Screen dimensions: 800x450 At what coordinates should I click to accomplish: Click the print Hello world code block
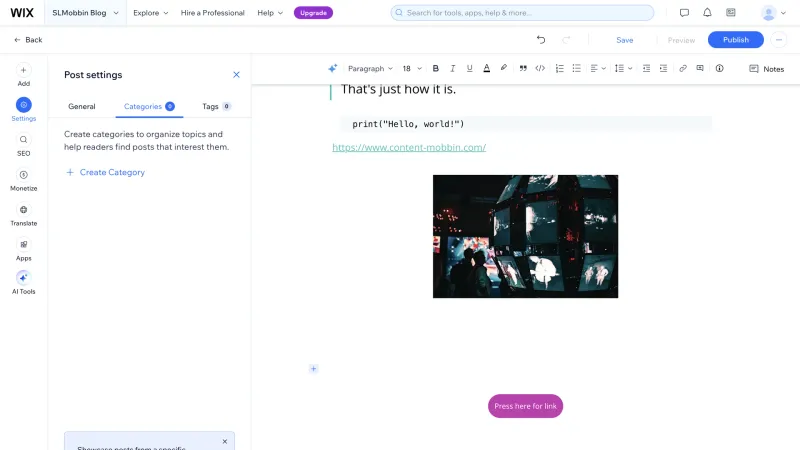click(526, 124)
